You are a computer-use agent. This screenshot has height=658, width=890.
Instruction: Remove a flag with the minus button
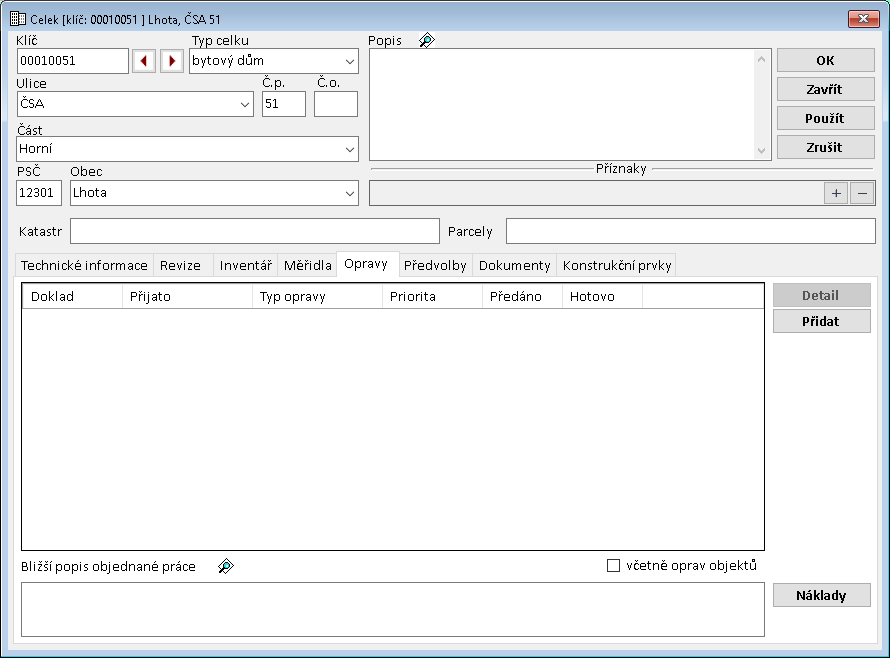[862, 193]
